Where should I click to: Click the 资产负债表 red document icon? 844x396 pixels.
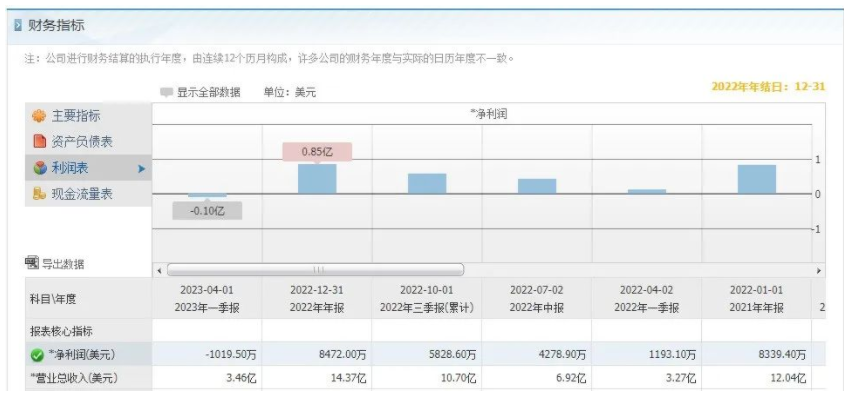tap(39, 142)
